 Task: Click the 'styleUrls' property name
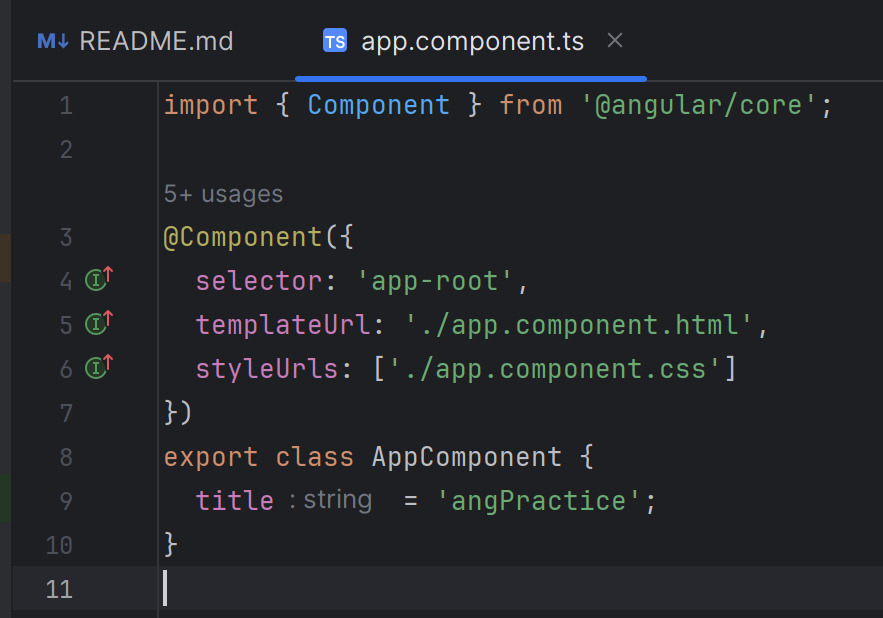click(x=267, y=369)
